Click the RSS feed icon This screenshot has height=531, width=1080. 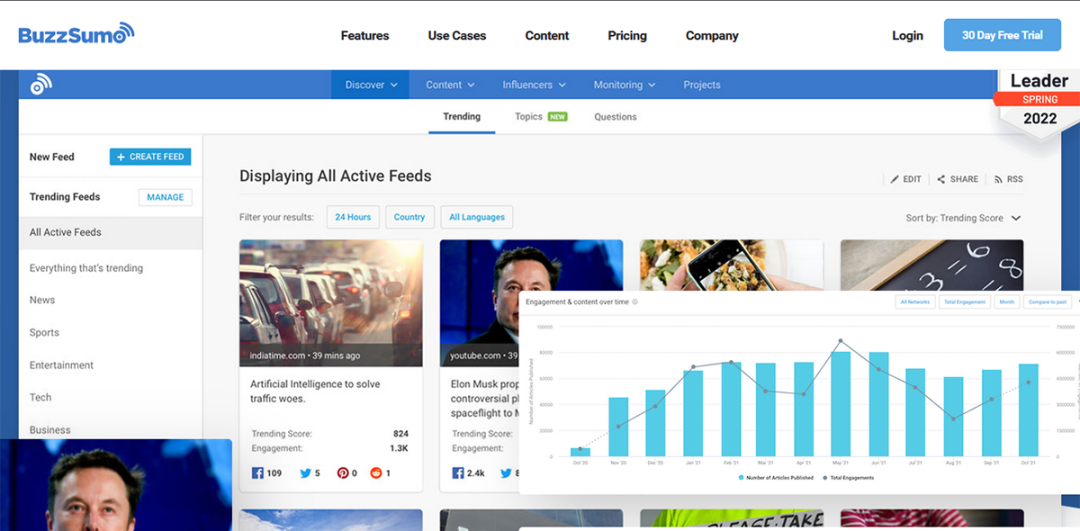click(998, 179)
